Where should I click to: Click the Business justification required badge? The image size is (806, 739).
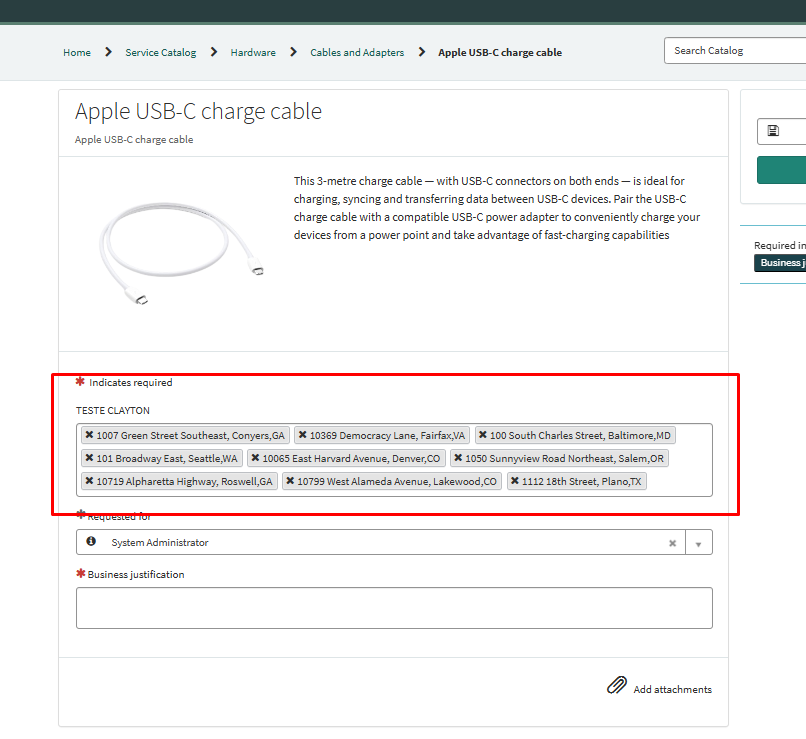pos(780,263)
